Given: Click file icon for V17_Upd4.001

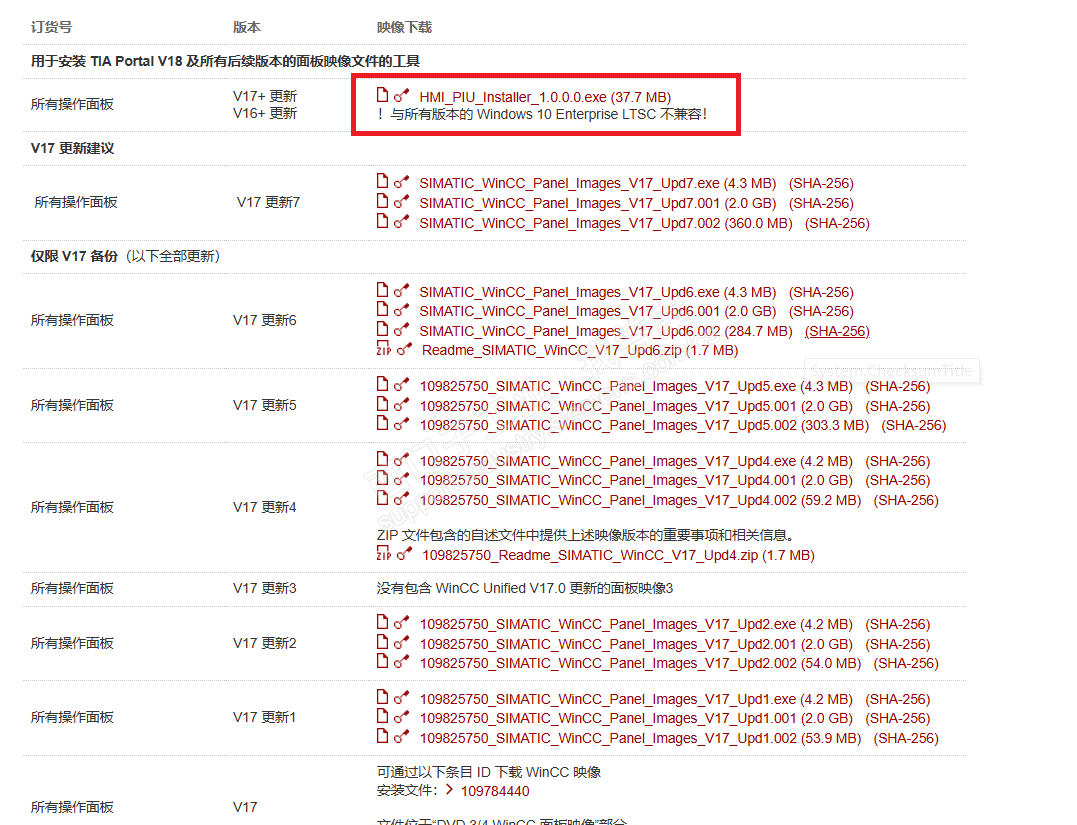Looking at the screenshot, I should pos(383,478).
